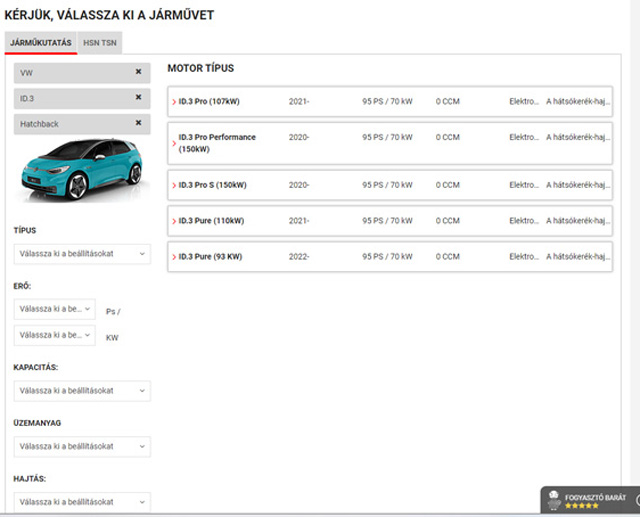This screenshot has width=640, height=517.
Task: Click the turquoise VW ID.3 car image
Action: 82,169
